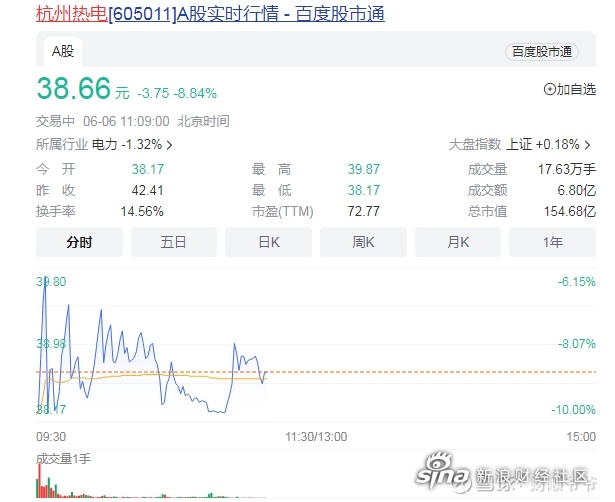
Task: Click the 09:30 time axis label
Action: (51, 437)
